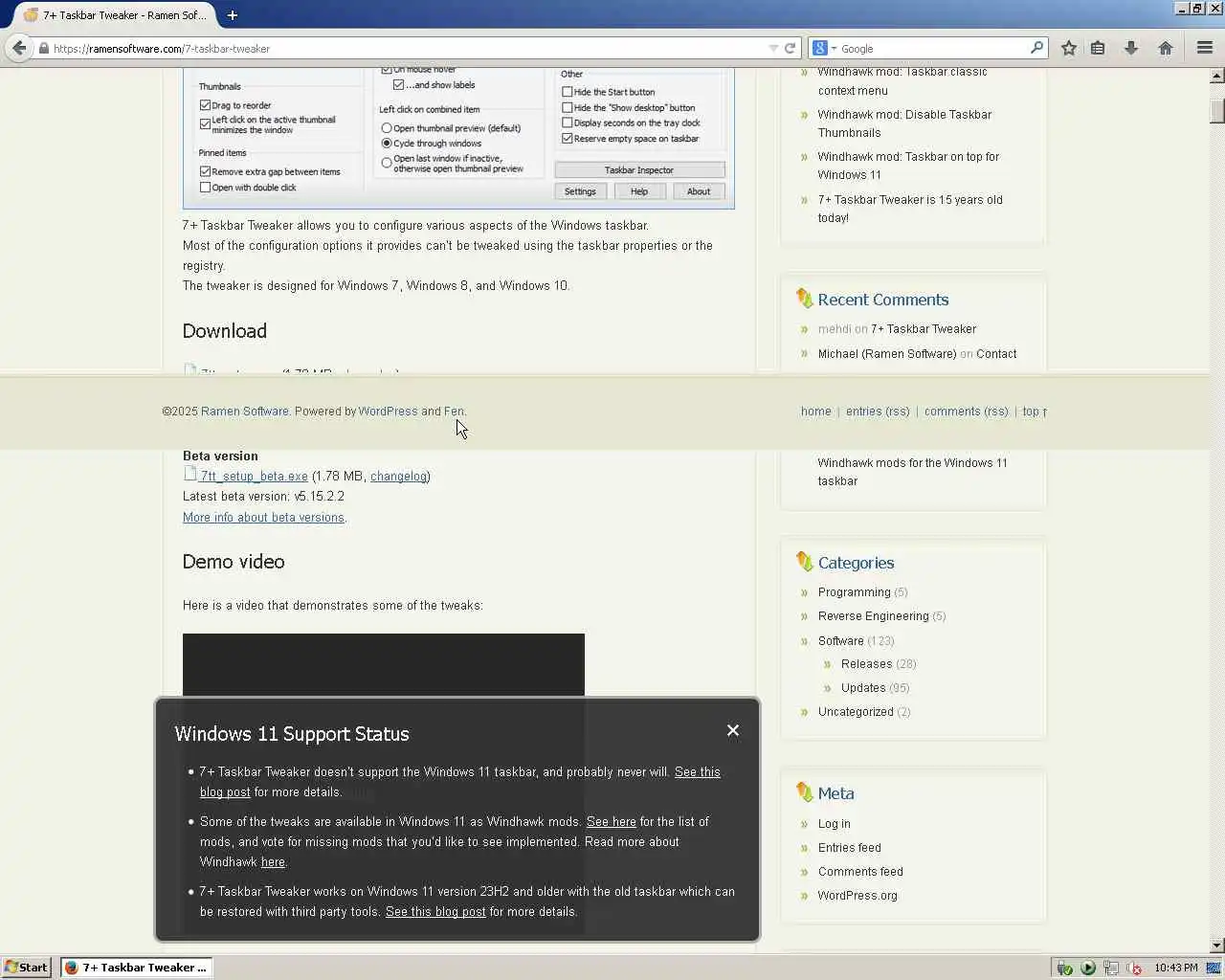Open '7+ Taskbar Tweaker is 15 years old today!'
This screenshot has height=980, width=1225.
tap(910, 209)
